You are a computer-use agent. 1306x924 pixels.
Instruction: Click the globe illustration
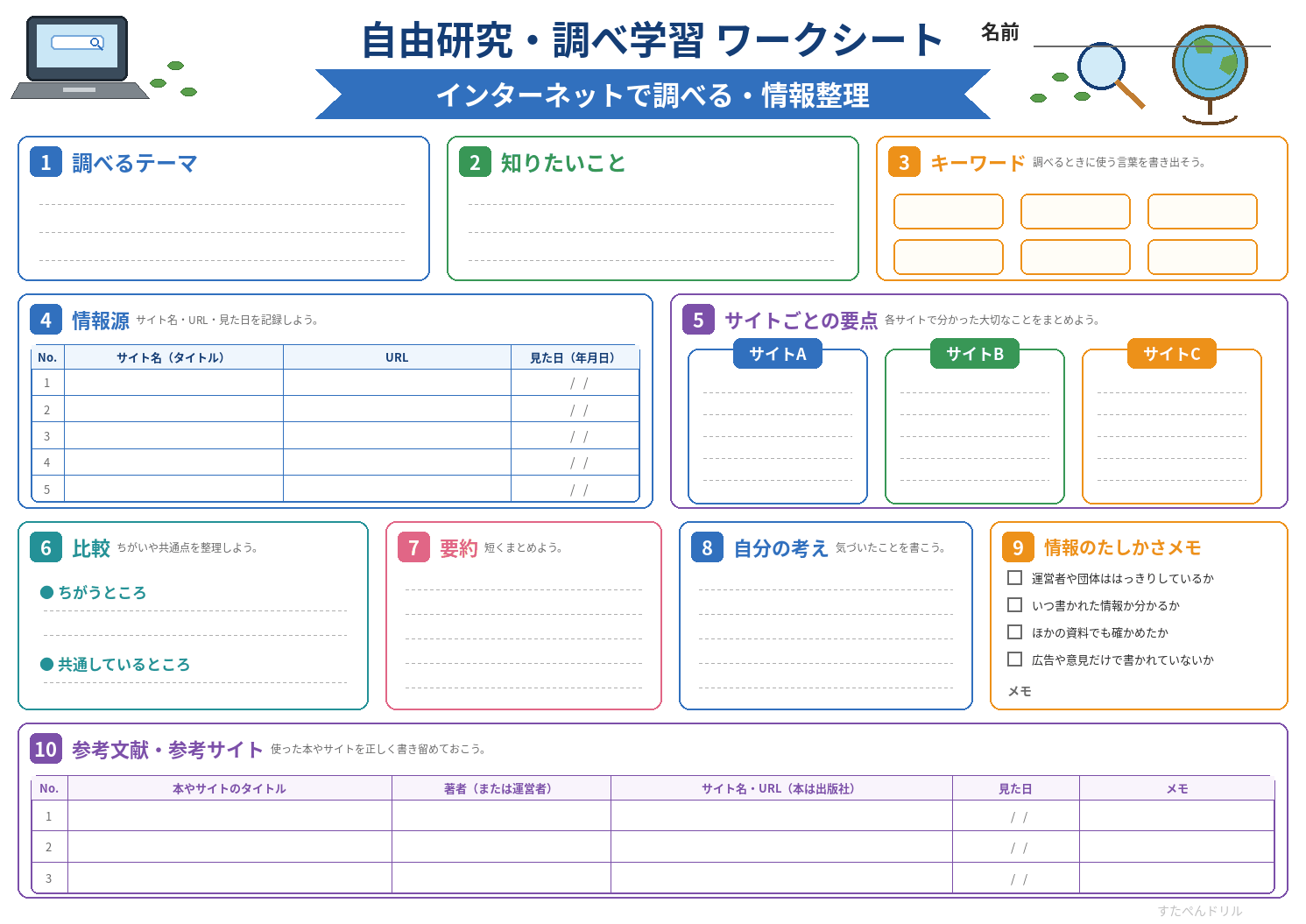(1210, 74)
